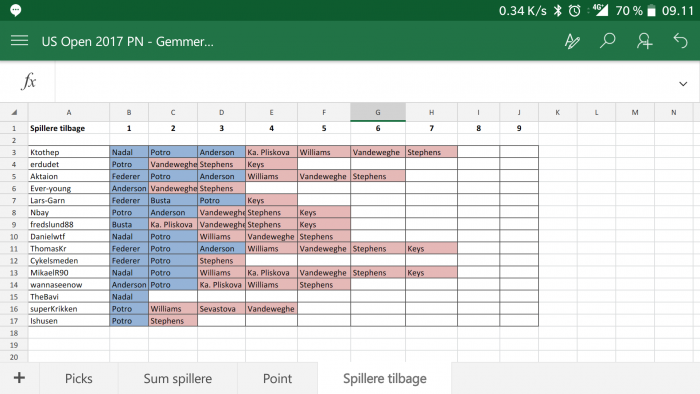This screenshot has height=394, width=700.
Task: Click inside the formula bar input
Action: (362, 82)
